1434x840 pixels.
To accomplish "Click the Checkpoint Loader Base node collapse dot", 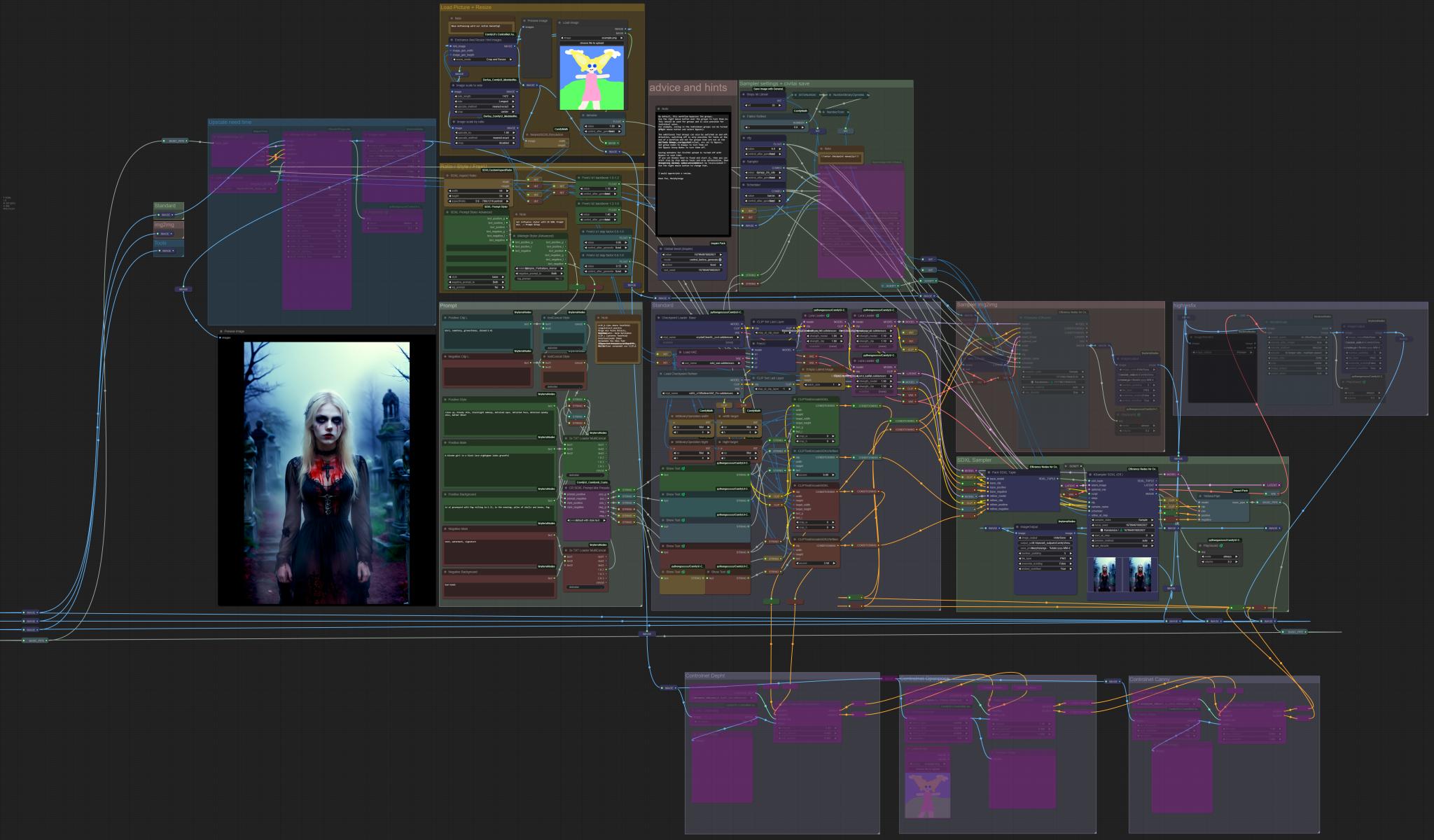I will click(659, 318).
